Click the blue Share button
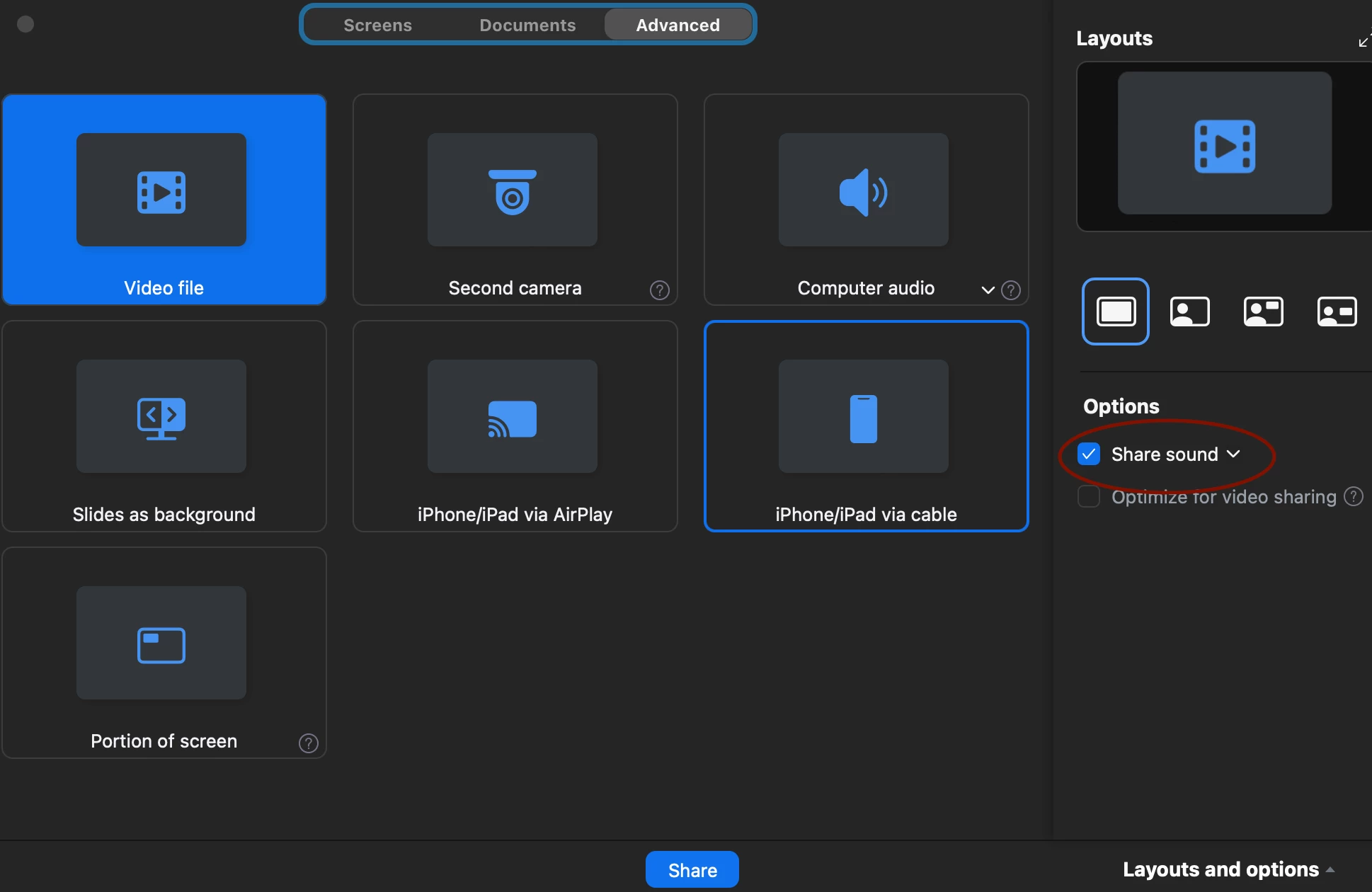The width and height of the screenshot is (1372, 892). [x=692, y=870]
